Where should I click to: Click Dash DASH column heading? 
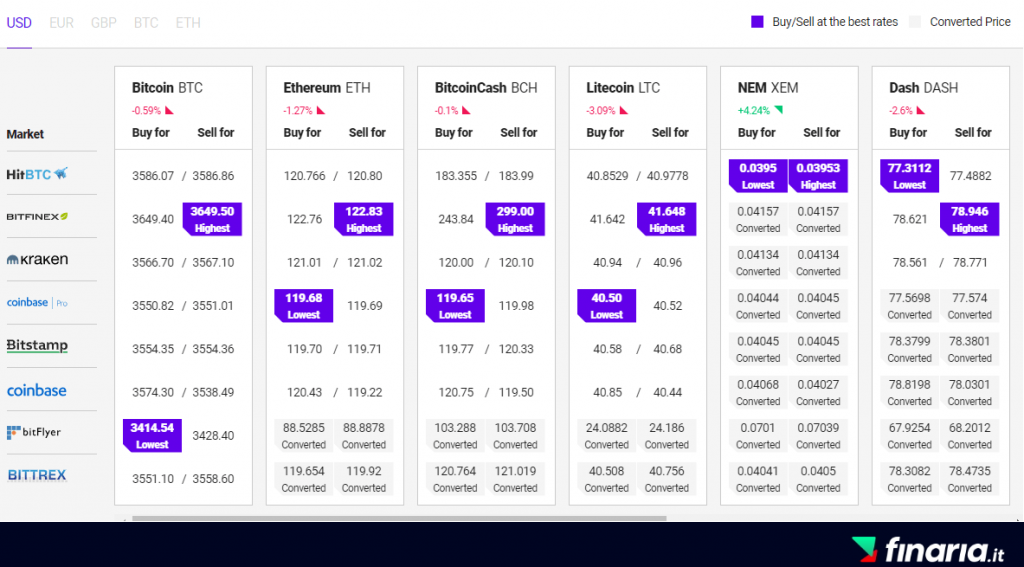coord(923,88)
